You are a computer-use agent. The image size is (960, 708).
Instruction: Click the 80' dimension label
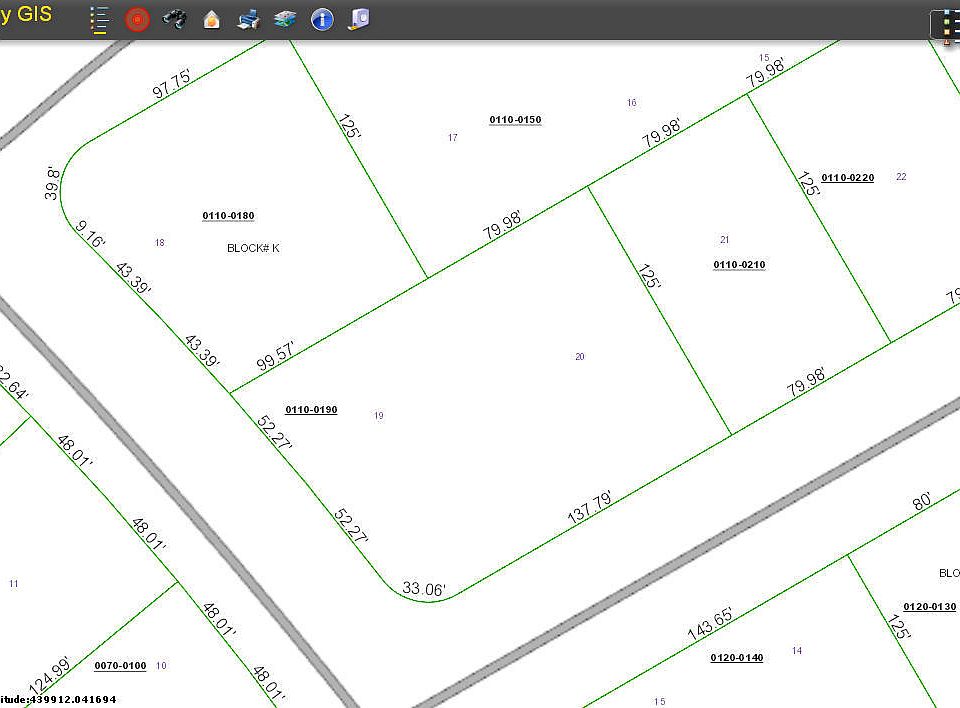coord(922,501)
